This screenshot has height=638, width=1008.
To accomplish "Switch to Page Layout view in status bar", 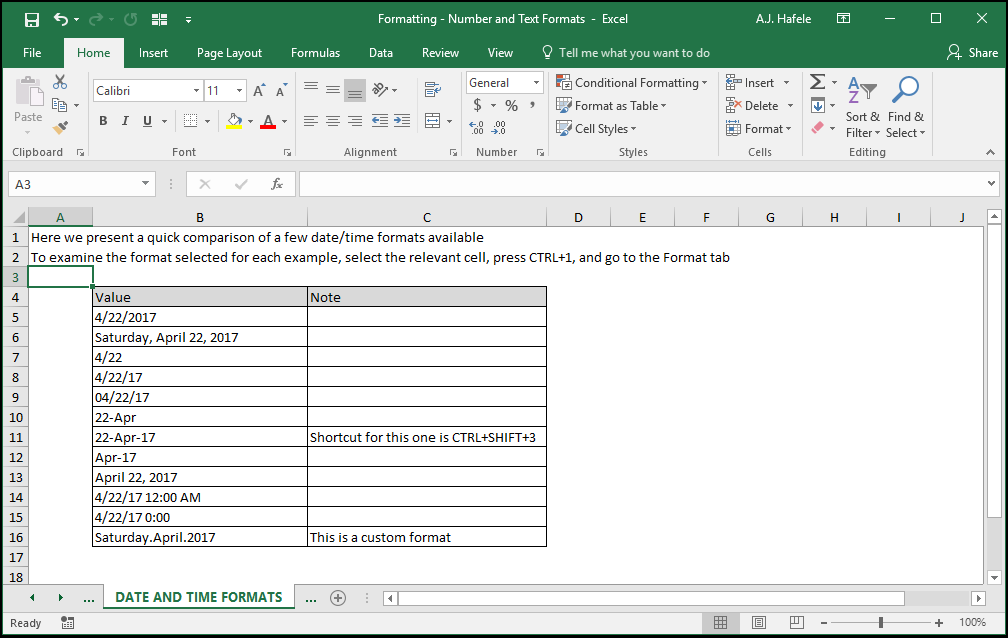I will pyautogui.click(x=759, y=623).
